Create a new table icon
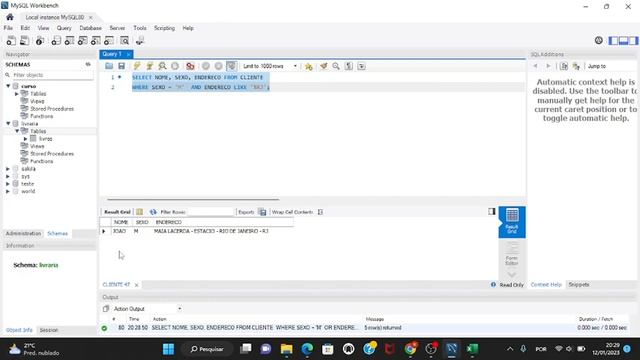This screenshot has height=360, width=640. pyautogui.click(x=69, y=40)
